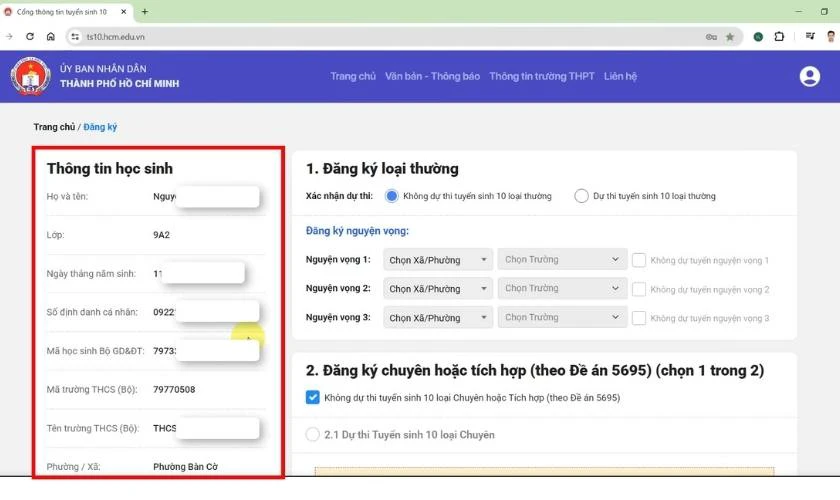Click the 'Trang chủ' breadcrumb link
The height and width of the screenshot is (500, 840).
point(54,127)
